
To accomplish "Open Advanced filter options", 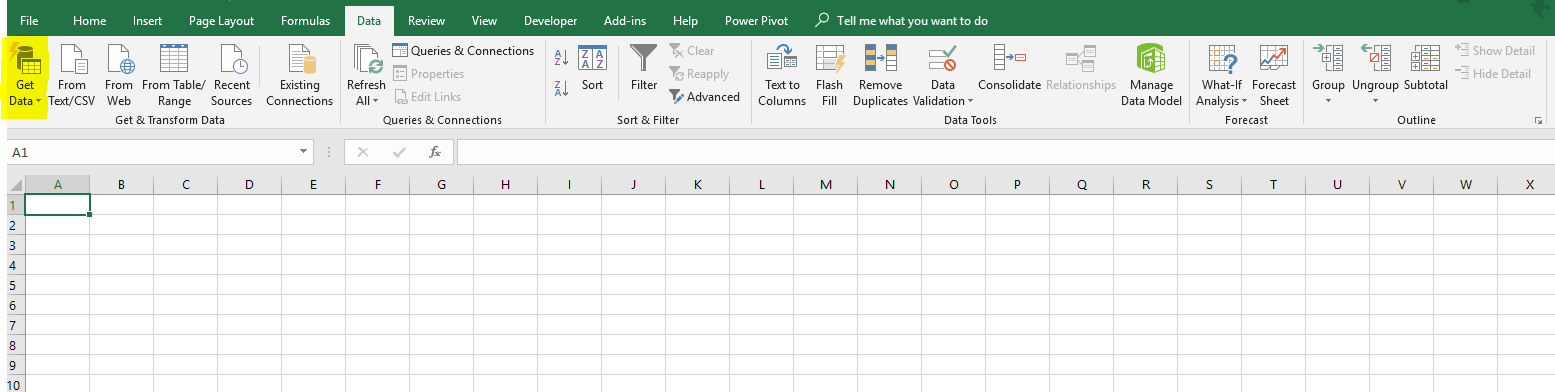I will (x=705, y=97).
